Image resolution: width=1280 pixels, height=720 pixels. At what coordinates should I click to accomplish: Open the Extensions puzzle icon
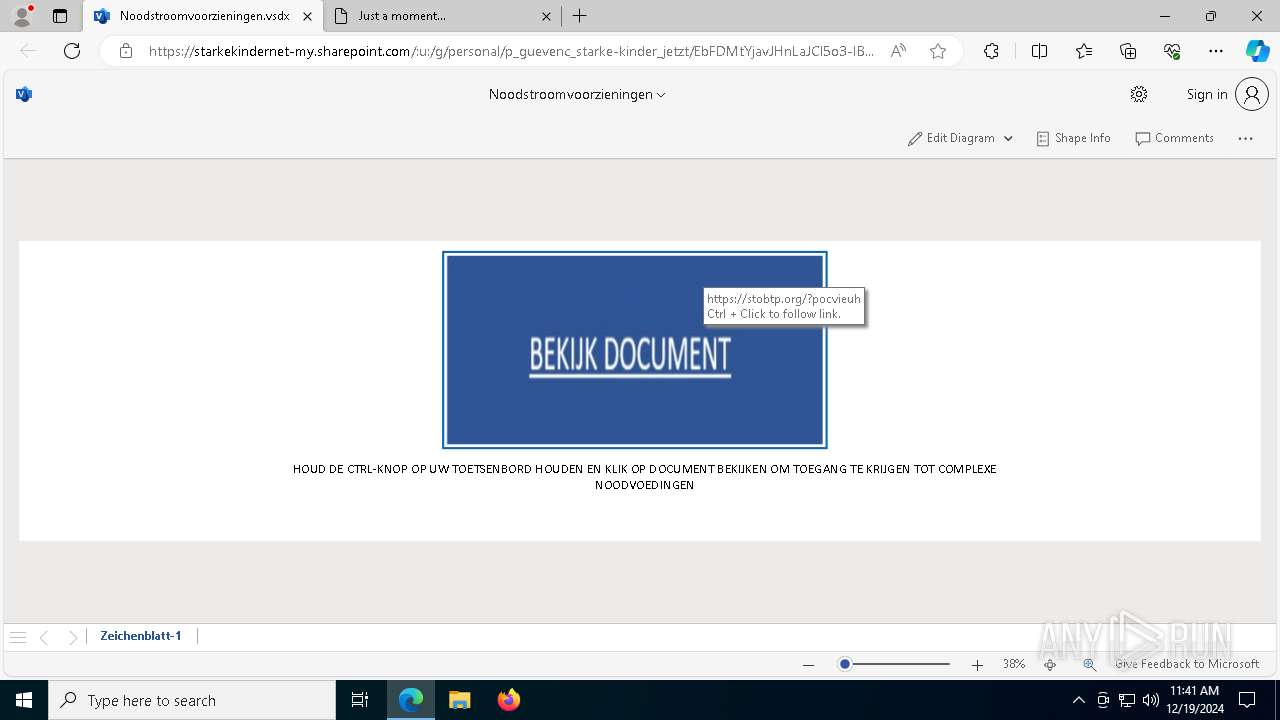(x=991, y=51)
